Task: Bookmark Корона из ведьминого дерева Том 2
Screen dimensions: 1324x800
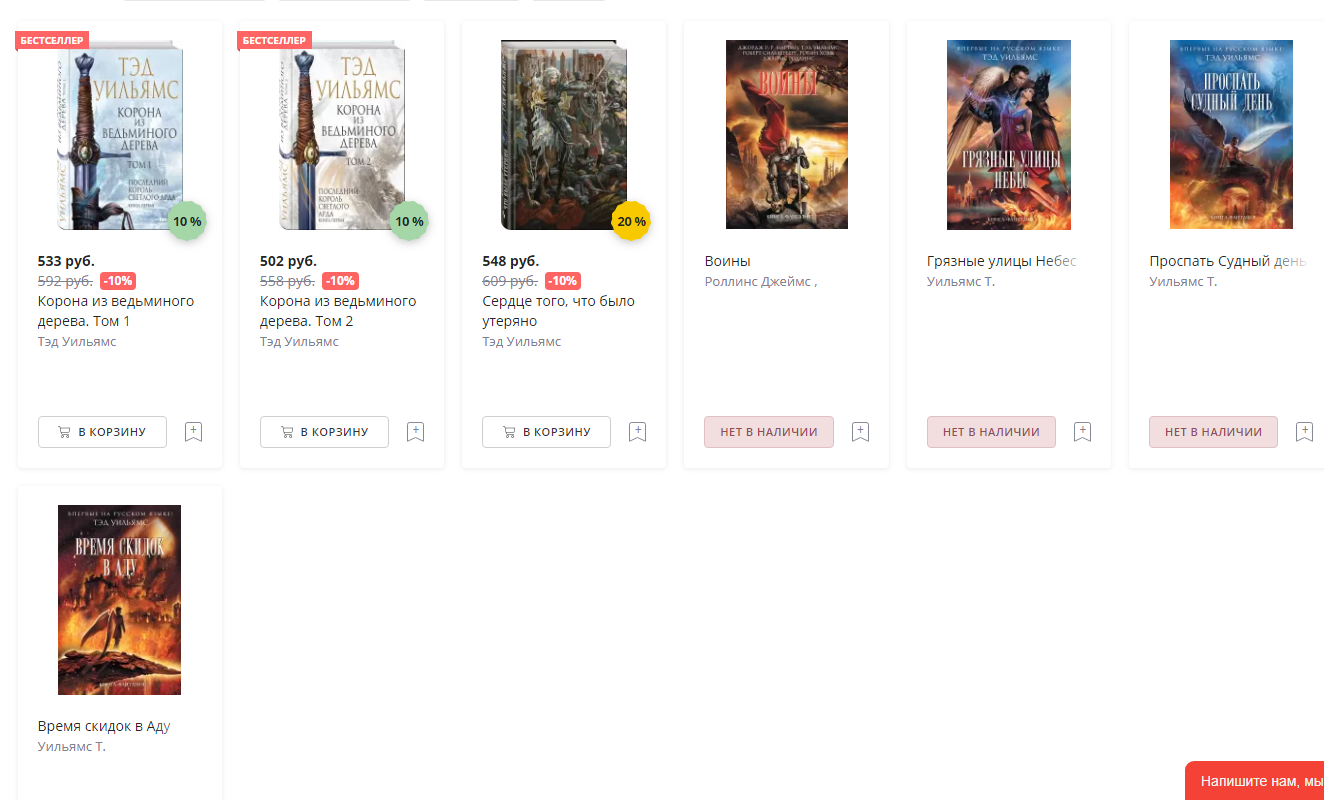Action: point(416,432)
